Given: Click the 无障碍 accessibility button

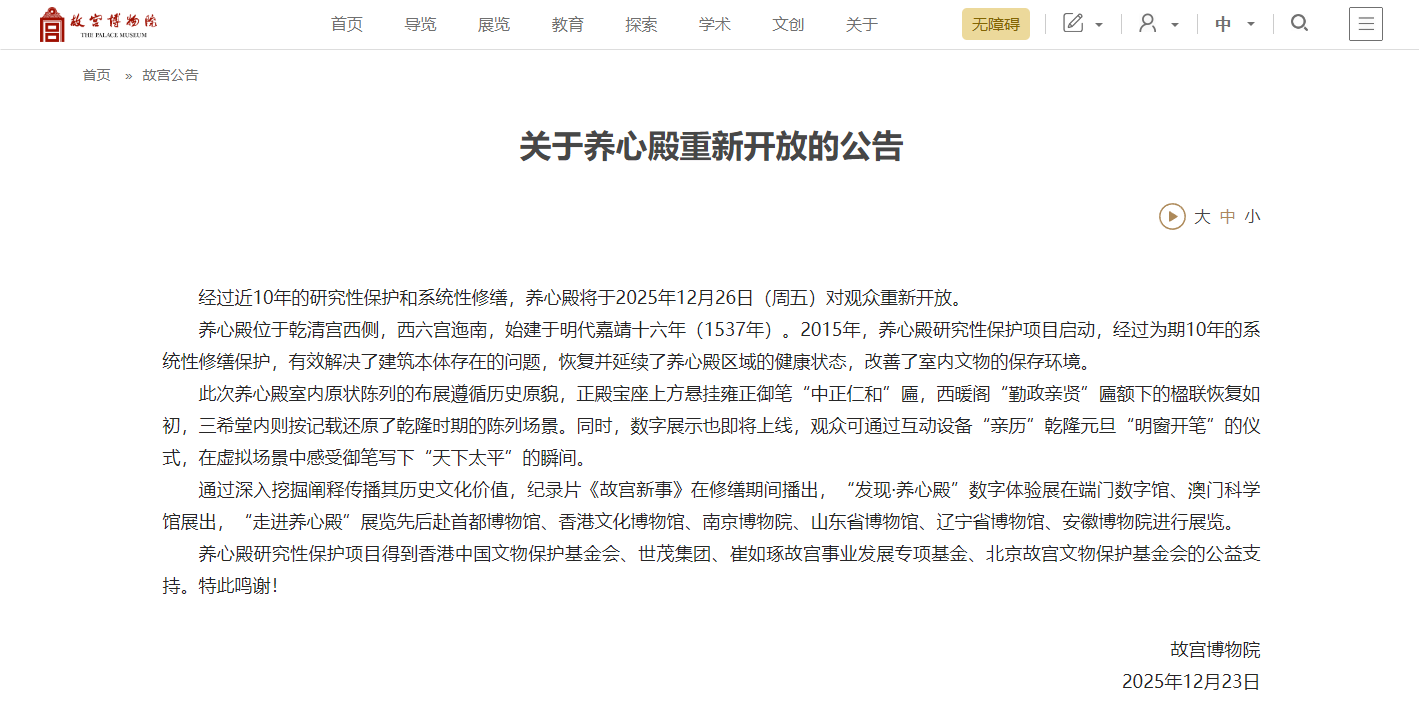Looking at the screenshot, I should [995, 24].
